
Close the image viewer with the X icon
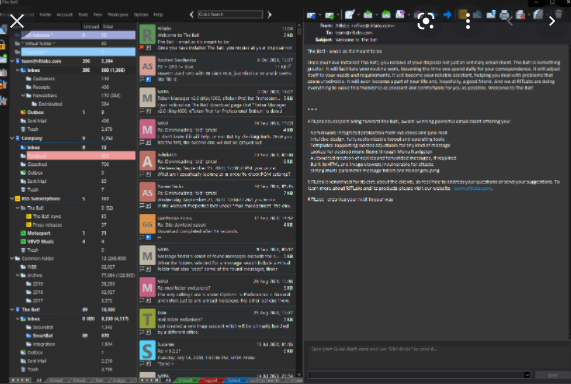click(17, 21)
